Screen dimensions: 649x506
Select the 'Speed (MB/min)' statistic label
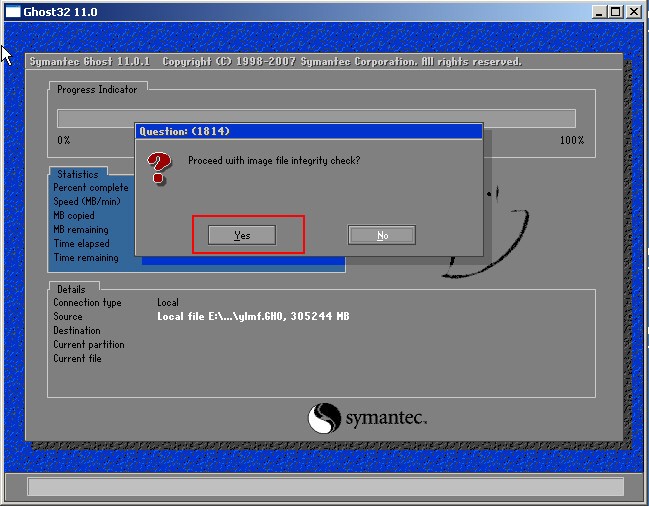(x=87, y=201)
